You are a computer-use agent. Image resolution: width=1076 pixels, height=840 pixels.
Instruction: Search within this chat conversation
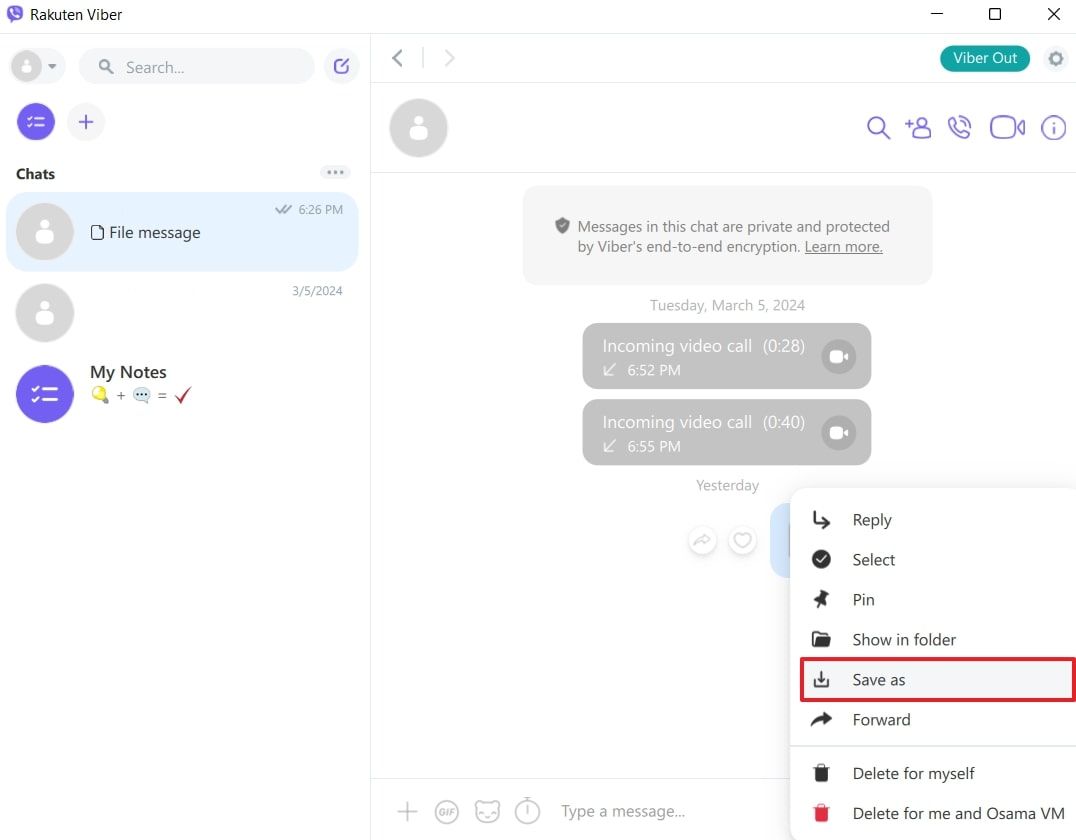click(x=878, y=128)
